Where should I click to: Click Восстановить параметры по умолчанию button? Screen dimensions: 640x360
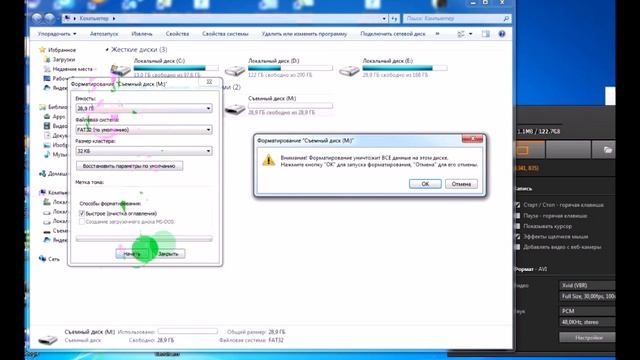(129, 166)
